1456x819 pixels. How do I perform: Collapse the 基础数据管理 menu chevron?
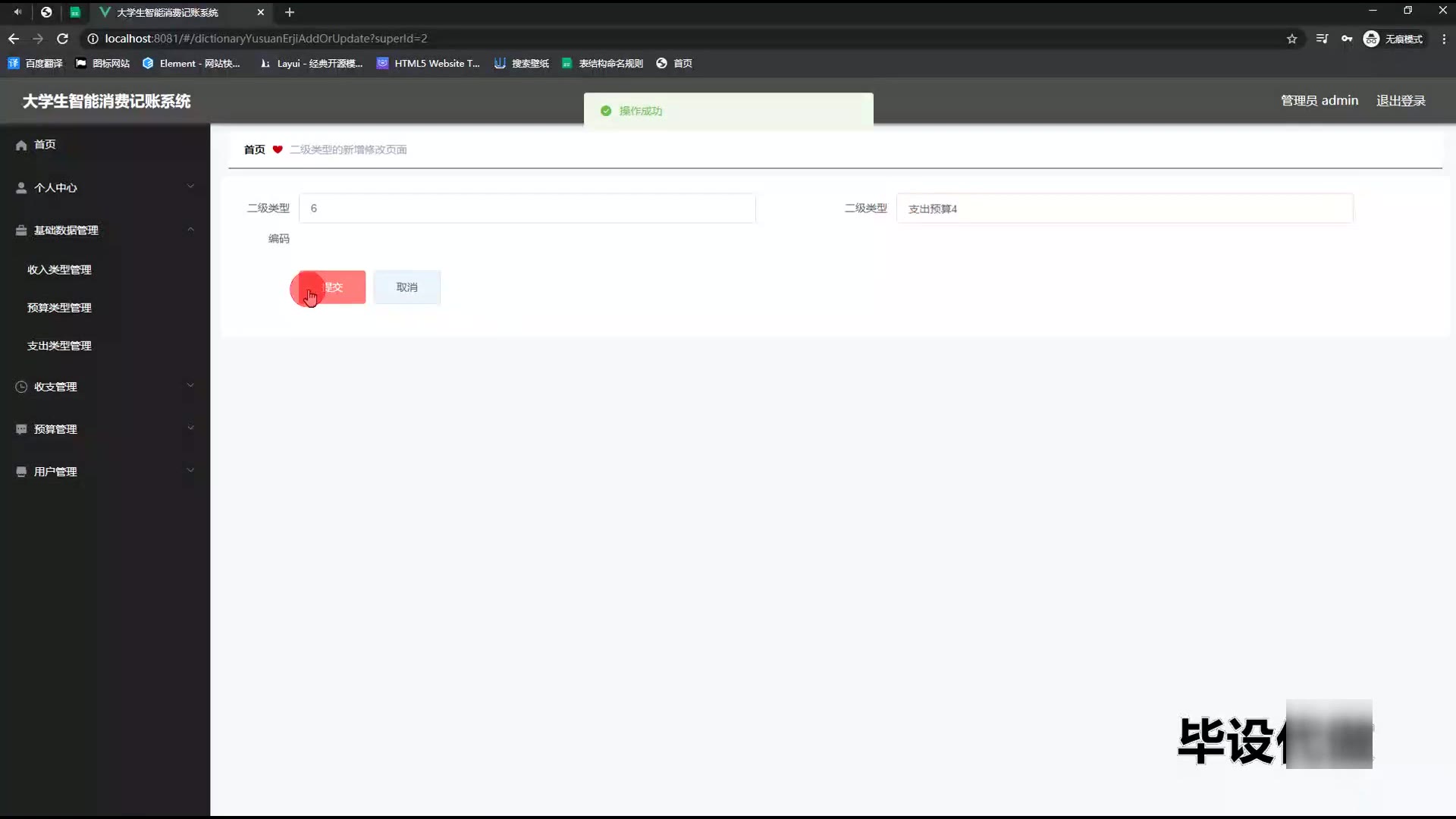point(190,229)
